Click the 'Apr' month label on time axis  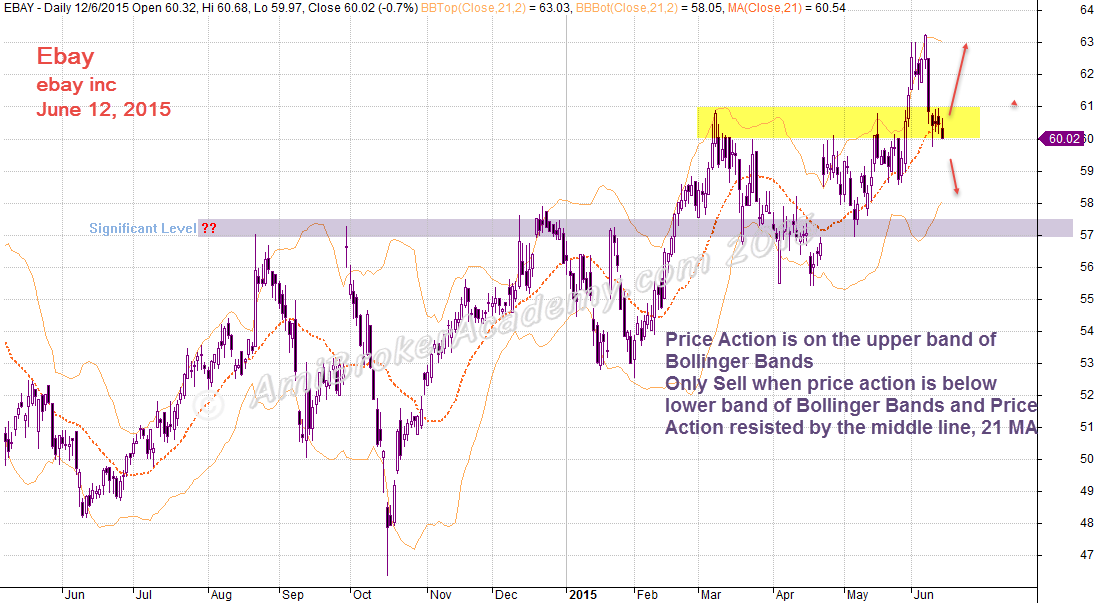click(x=785, y=595)
